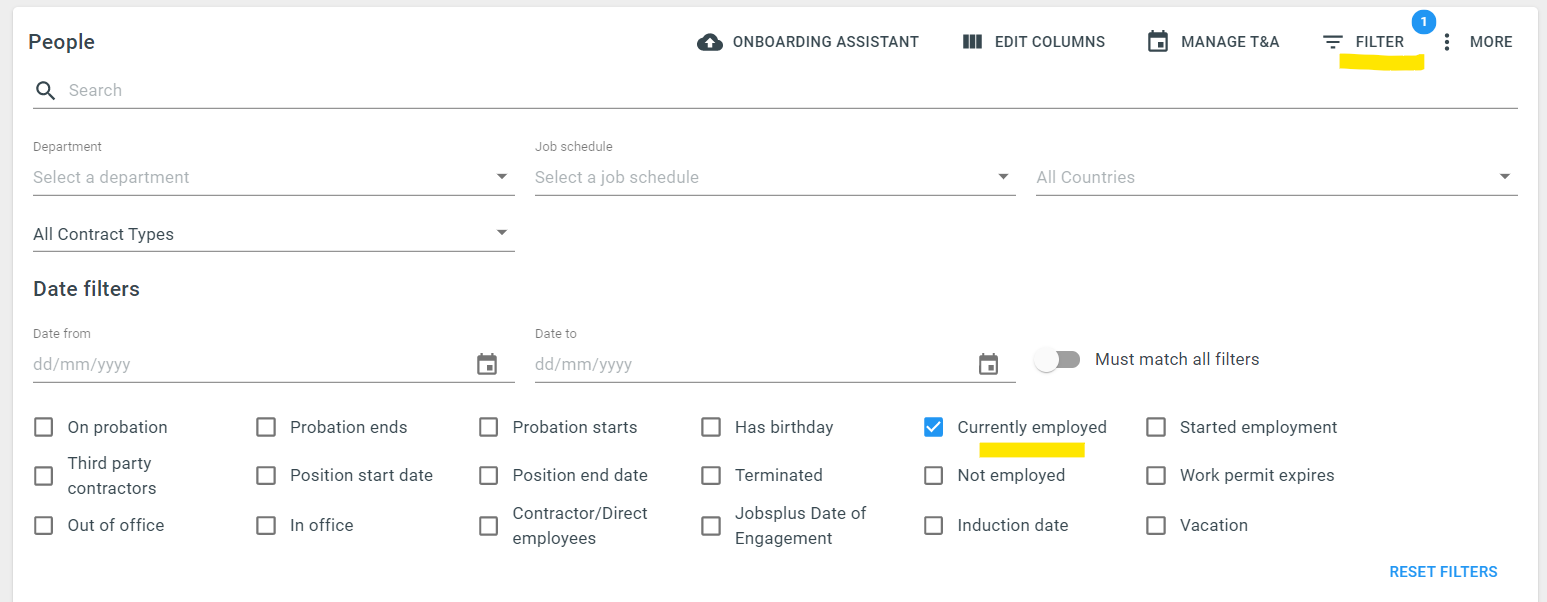The image size is (1547, 602).
Task: Click the search magnifier icon
Action: tap(45, 91)
